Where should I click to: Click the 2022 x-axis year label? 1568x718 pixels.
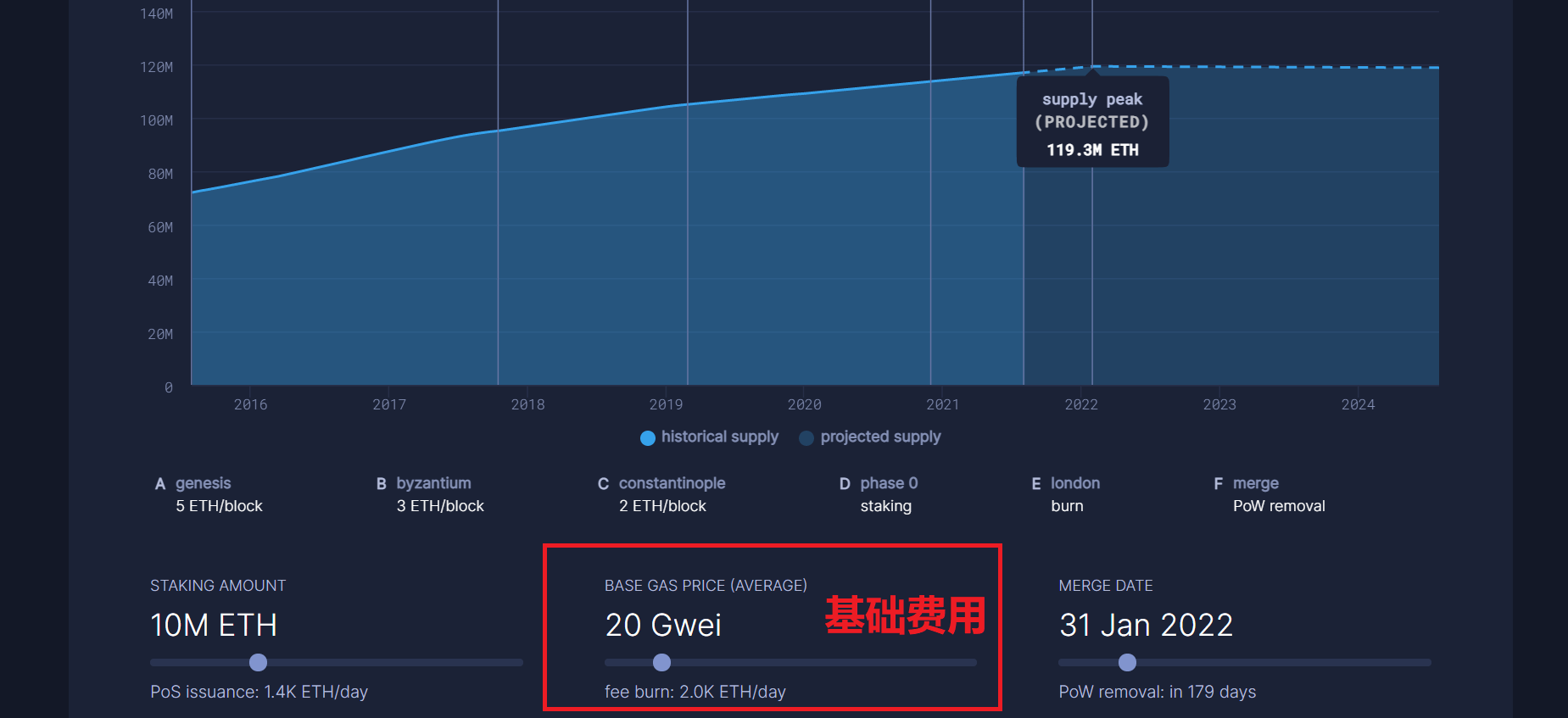(1081, 404)
